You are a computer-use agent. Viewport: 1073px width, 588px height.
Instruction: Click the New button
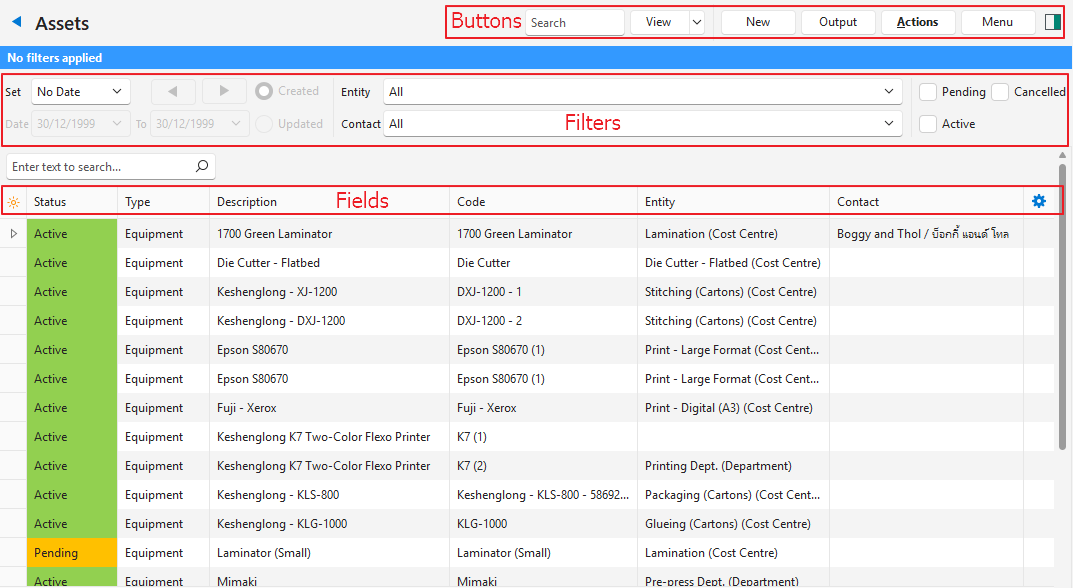click(x=758, y=22)
